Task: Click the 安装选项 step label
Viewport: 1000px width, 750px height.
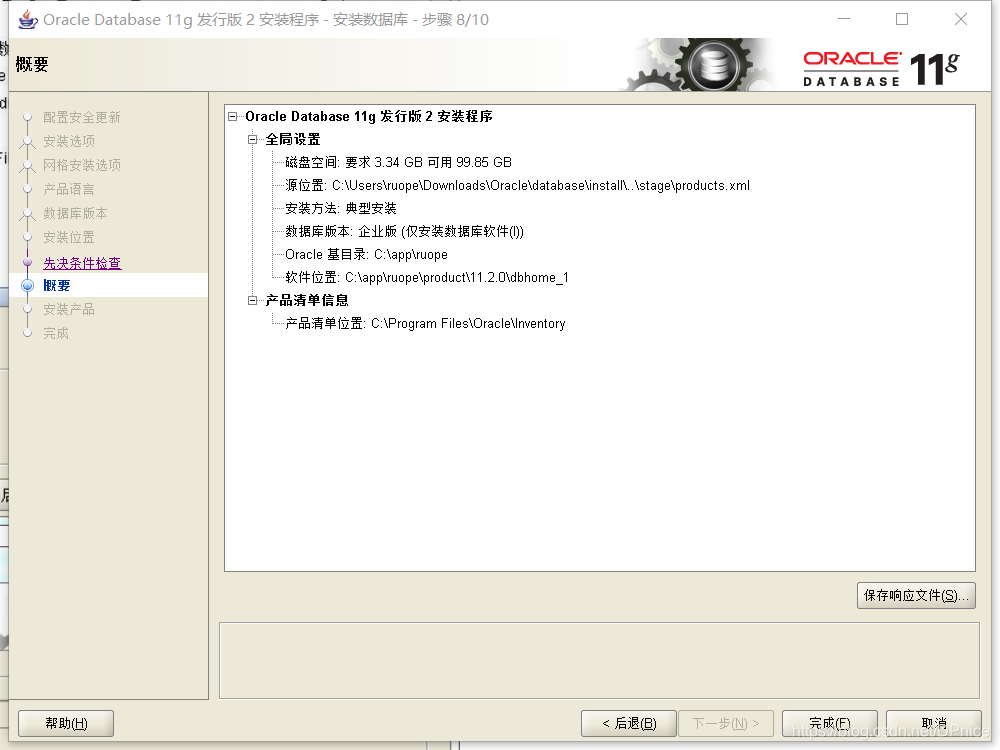Action: [69, 141]
